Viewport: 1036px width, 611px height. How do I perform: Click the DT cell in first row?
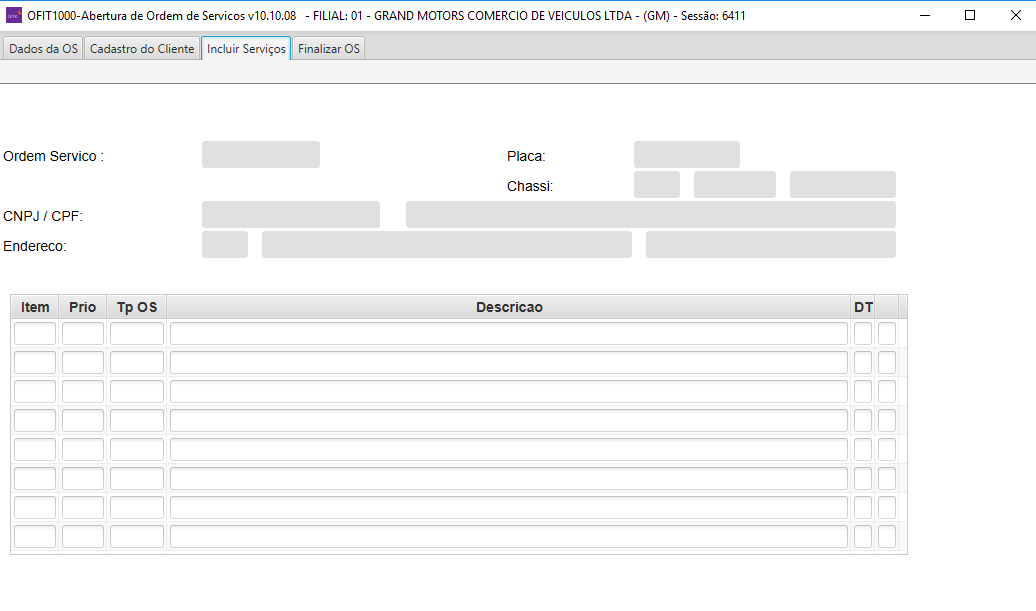[863, 334]
